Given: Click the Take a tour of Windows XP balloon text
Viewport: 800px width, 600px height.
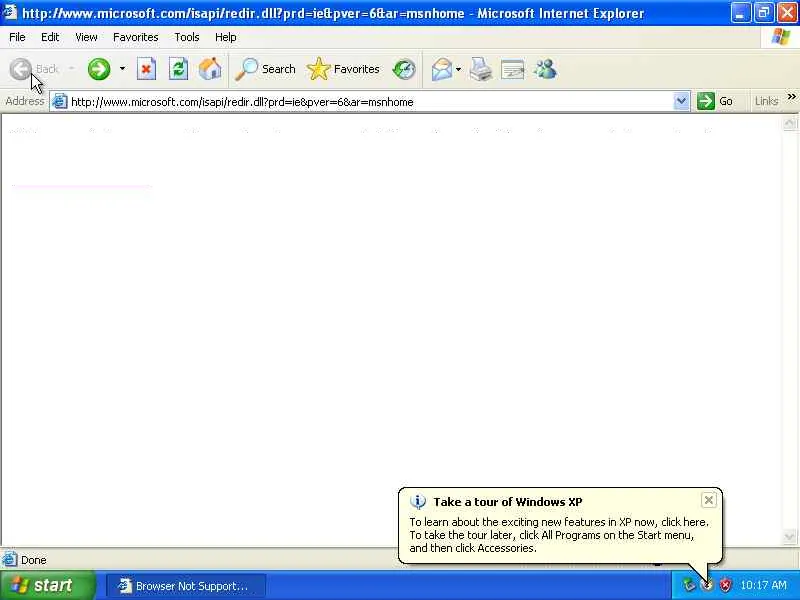Looking at the screenshot, I should click(508, 502).
